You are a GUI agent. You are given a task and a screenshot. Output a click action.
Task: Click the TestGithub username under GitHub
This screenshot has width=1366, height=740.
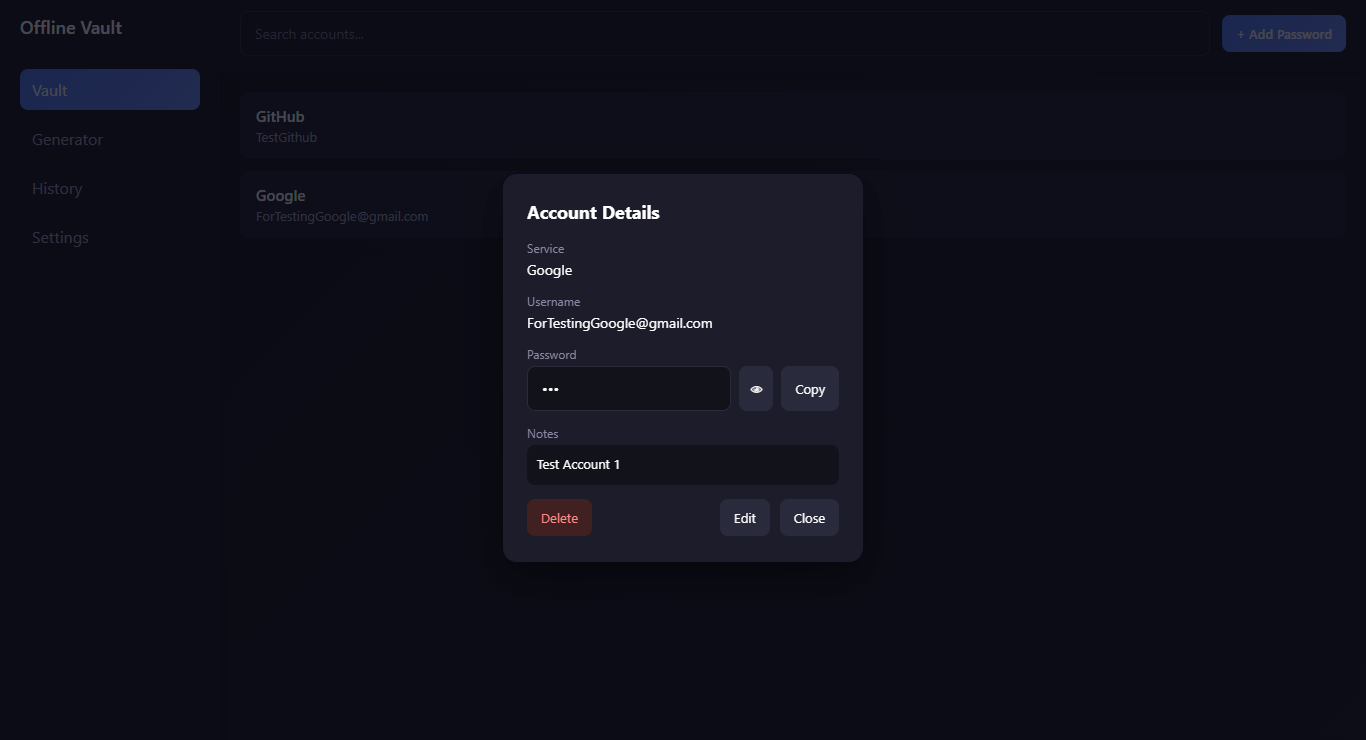(x=286, y=138)
